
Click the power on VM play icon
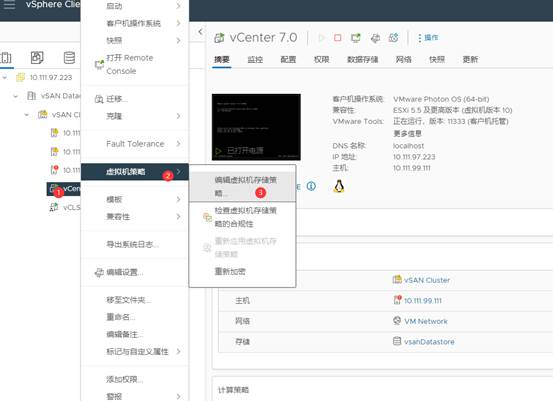pos(321,38)
